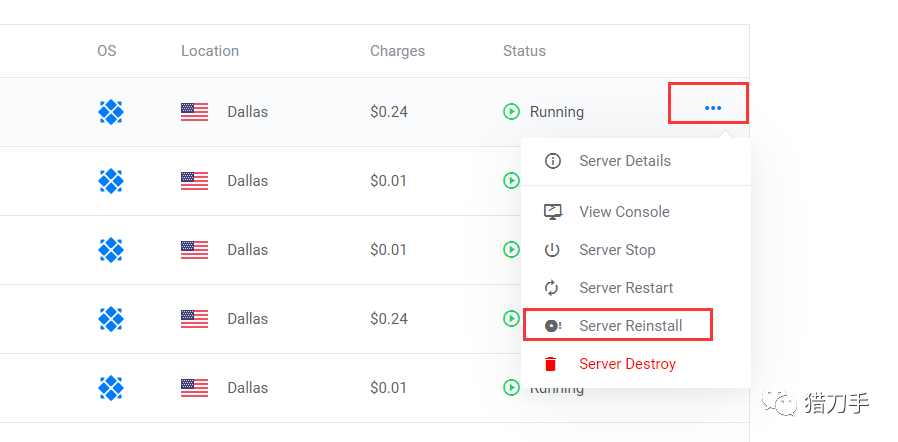The image size is (898, 442).
Task: Click the View Console monitor icon
Action: (x=553, y=212)
